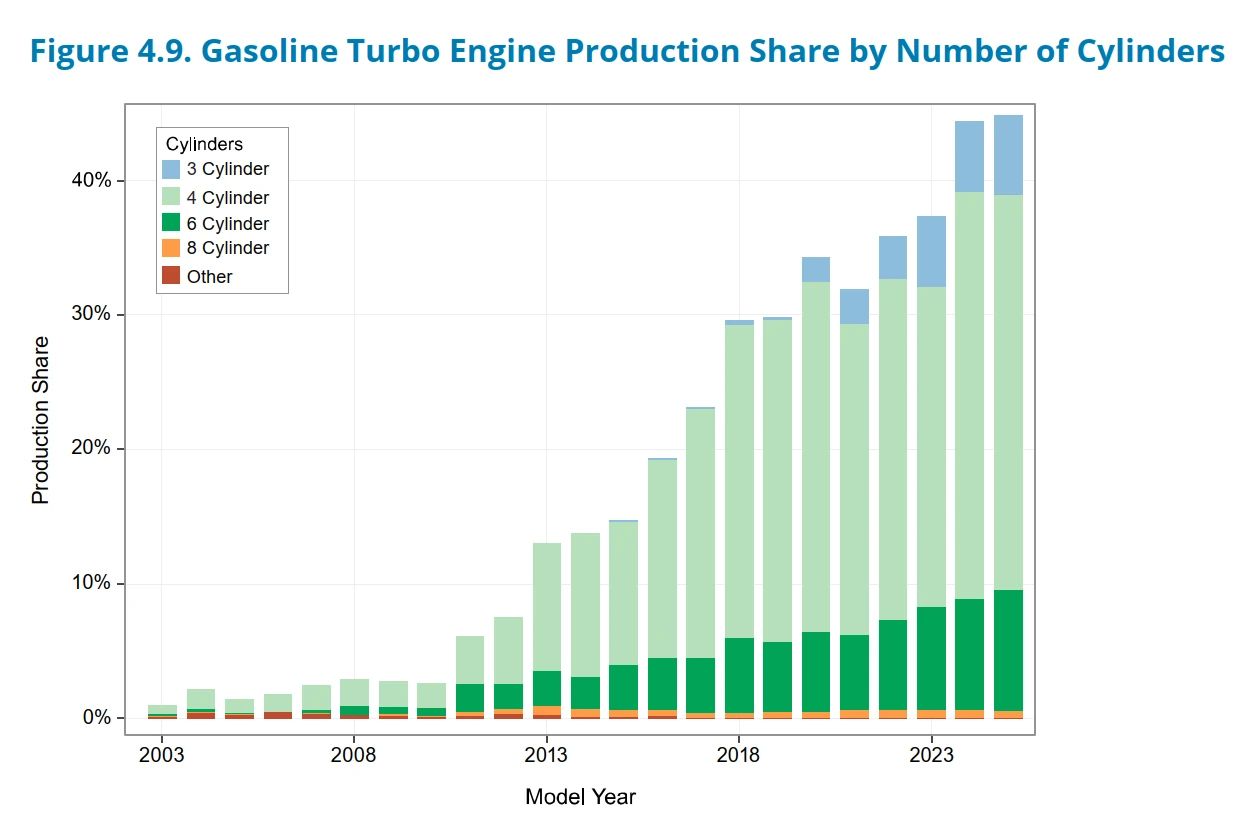Click the '2023' x-axis tick label

pos(931,754)
